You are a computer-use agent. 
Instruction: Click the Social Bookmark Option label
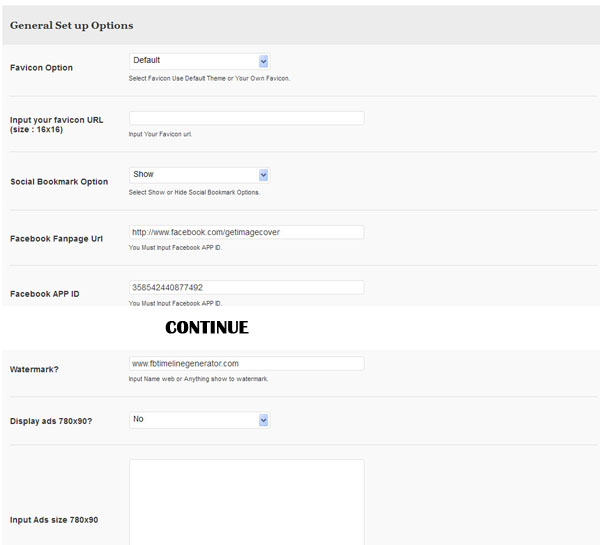[59, 182]
